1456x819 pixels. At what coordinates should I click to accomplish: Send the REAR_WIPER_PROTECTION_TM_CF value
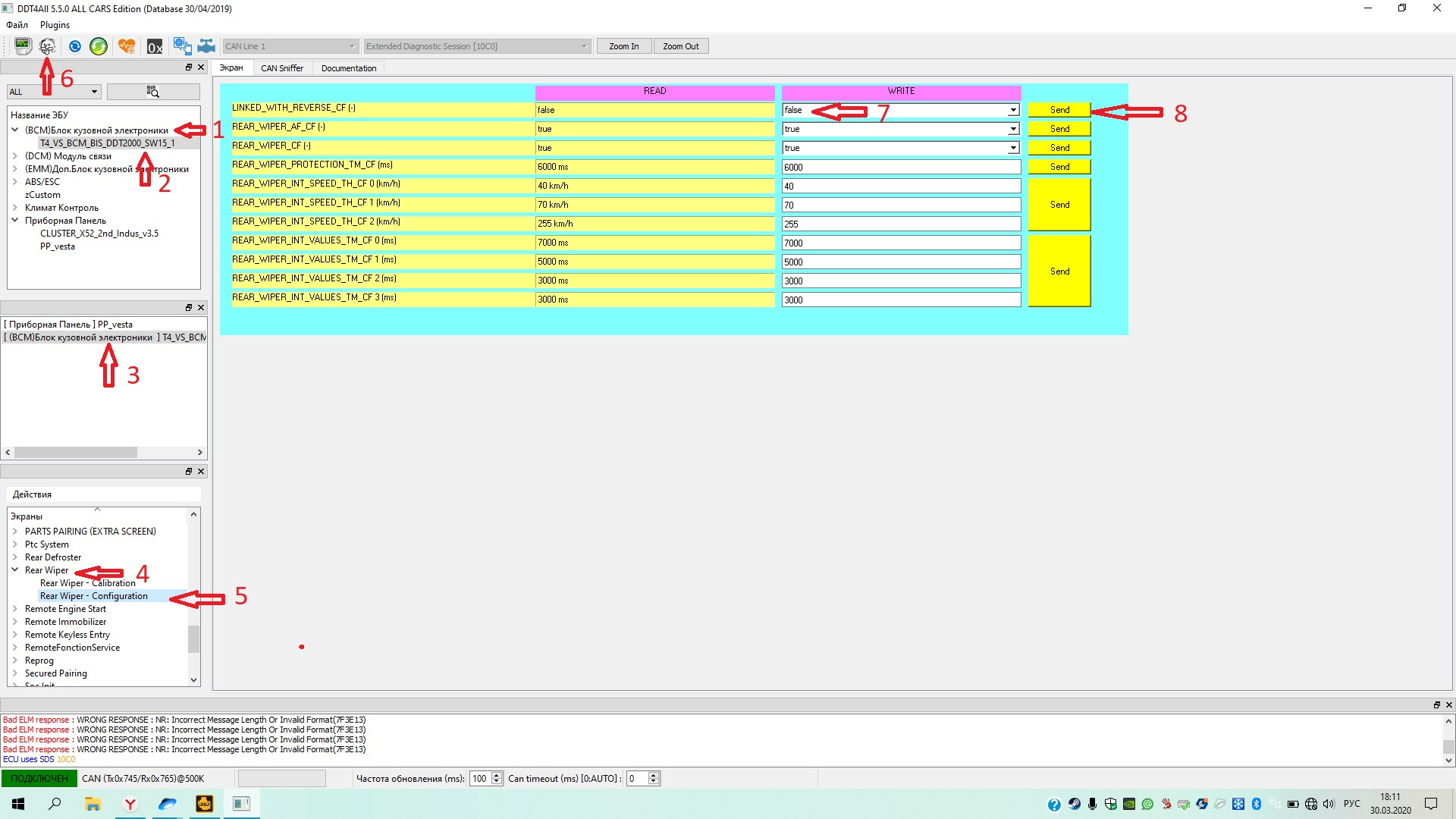click(x=1059, y=167)
